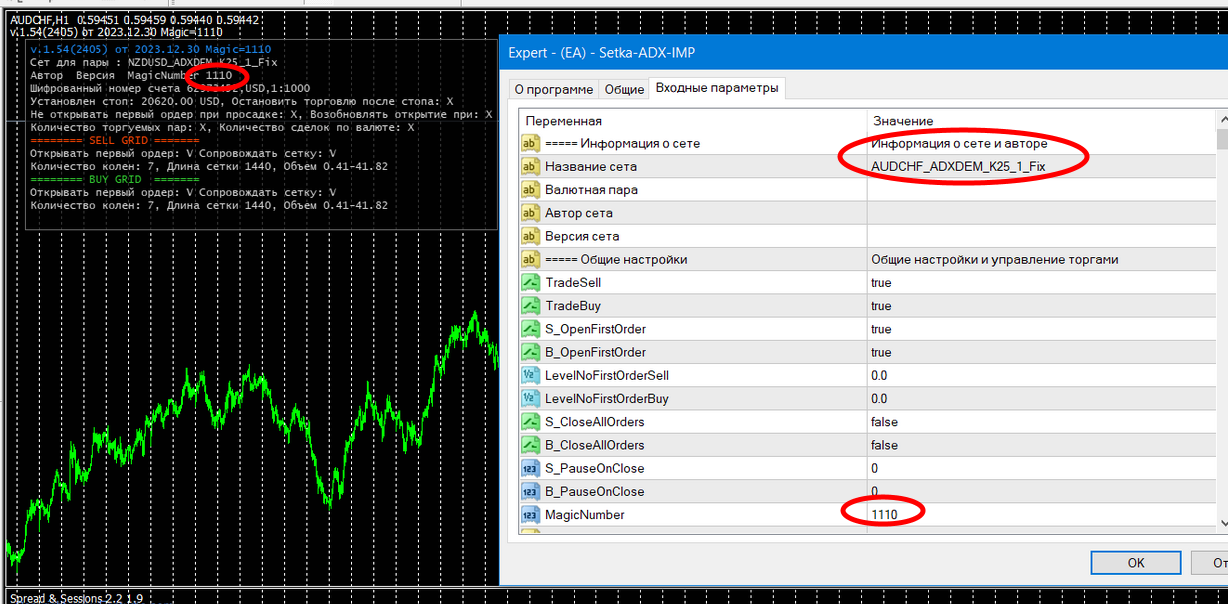Click the AUDCHF,H1 chart title text
This screenshot has height=604, width=1228.
click(40, 20)
